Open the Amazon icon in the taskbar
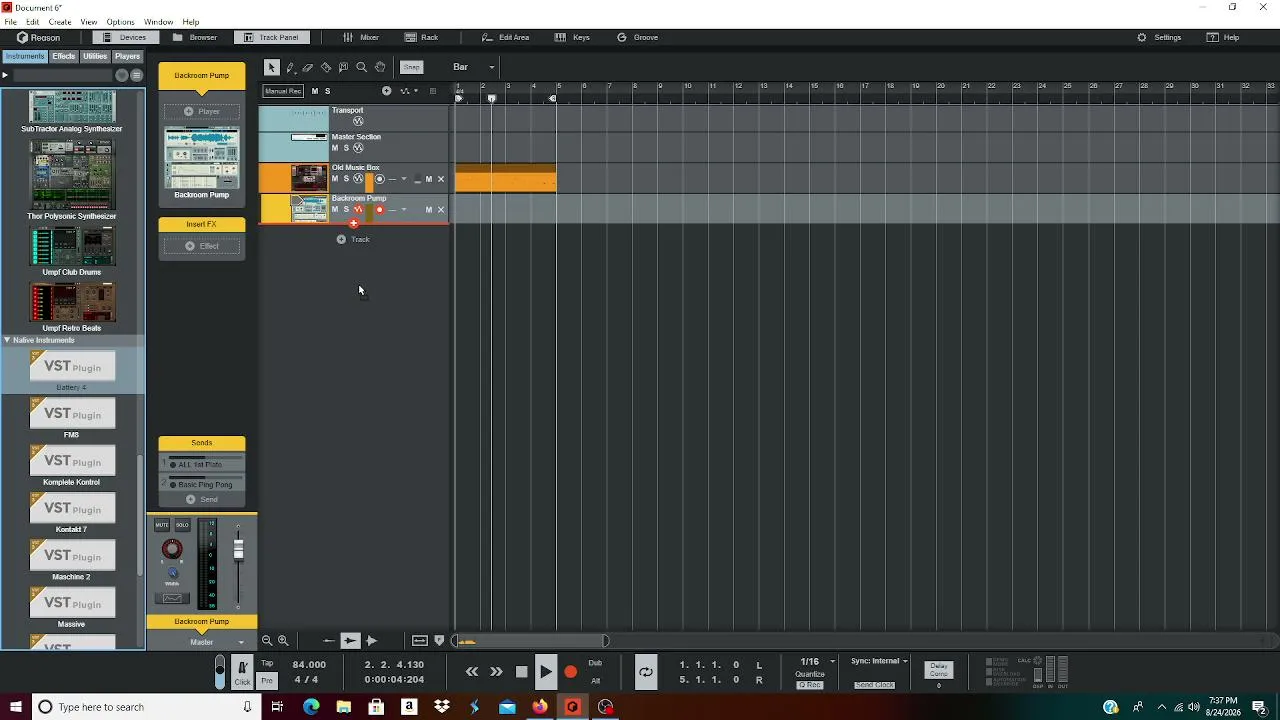 point(409,707)
